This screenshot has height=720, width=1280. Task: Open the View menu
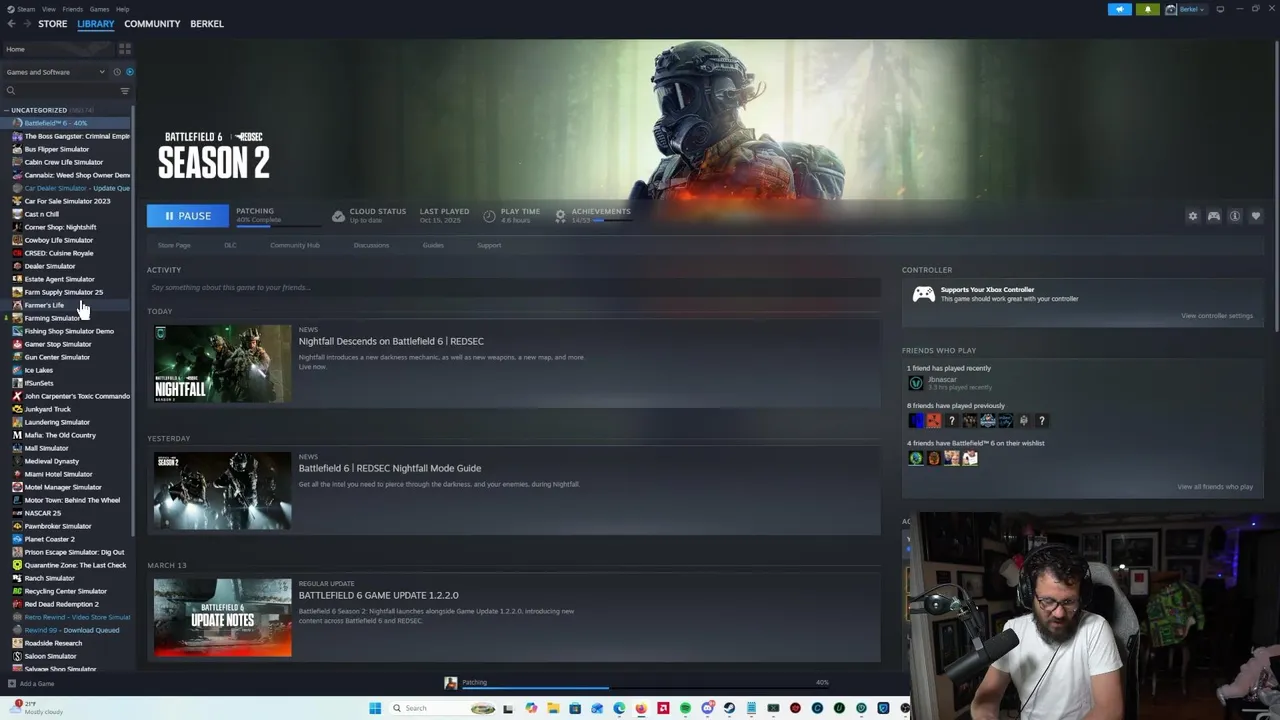(x=48, y=9)
